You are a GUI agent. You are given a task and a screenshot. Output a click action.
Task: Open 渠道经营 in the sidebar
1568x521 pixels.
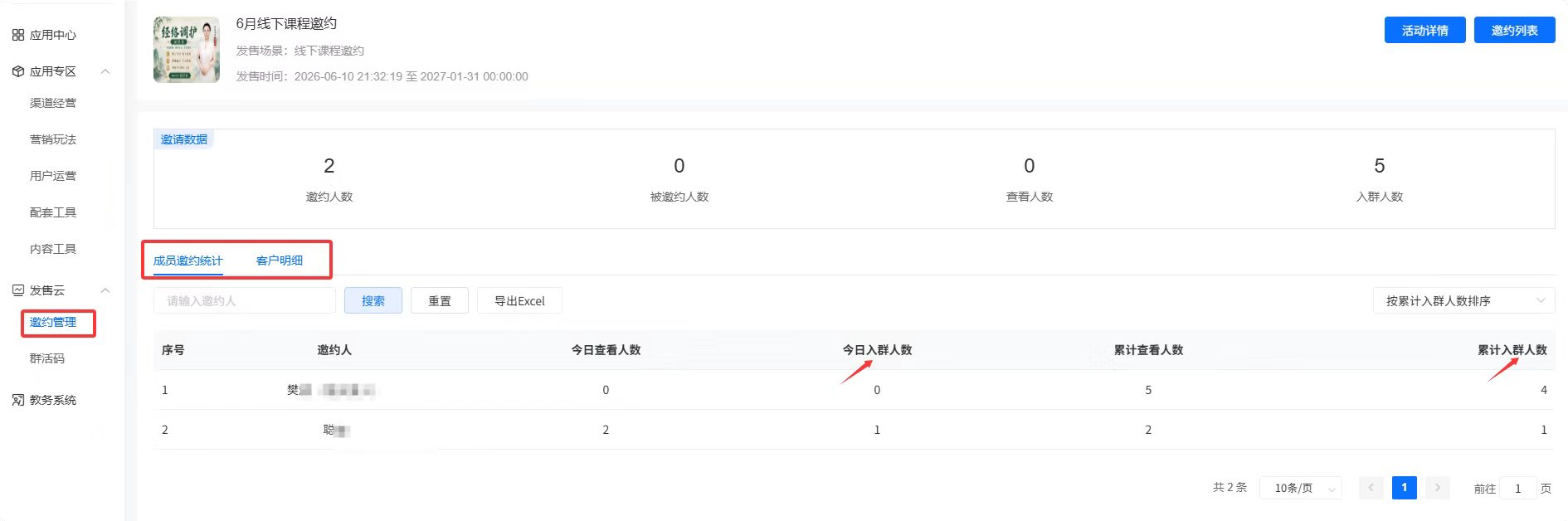point(53,103)
